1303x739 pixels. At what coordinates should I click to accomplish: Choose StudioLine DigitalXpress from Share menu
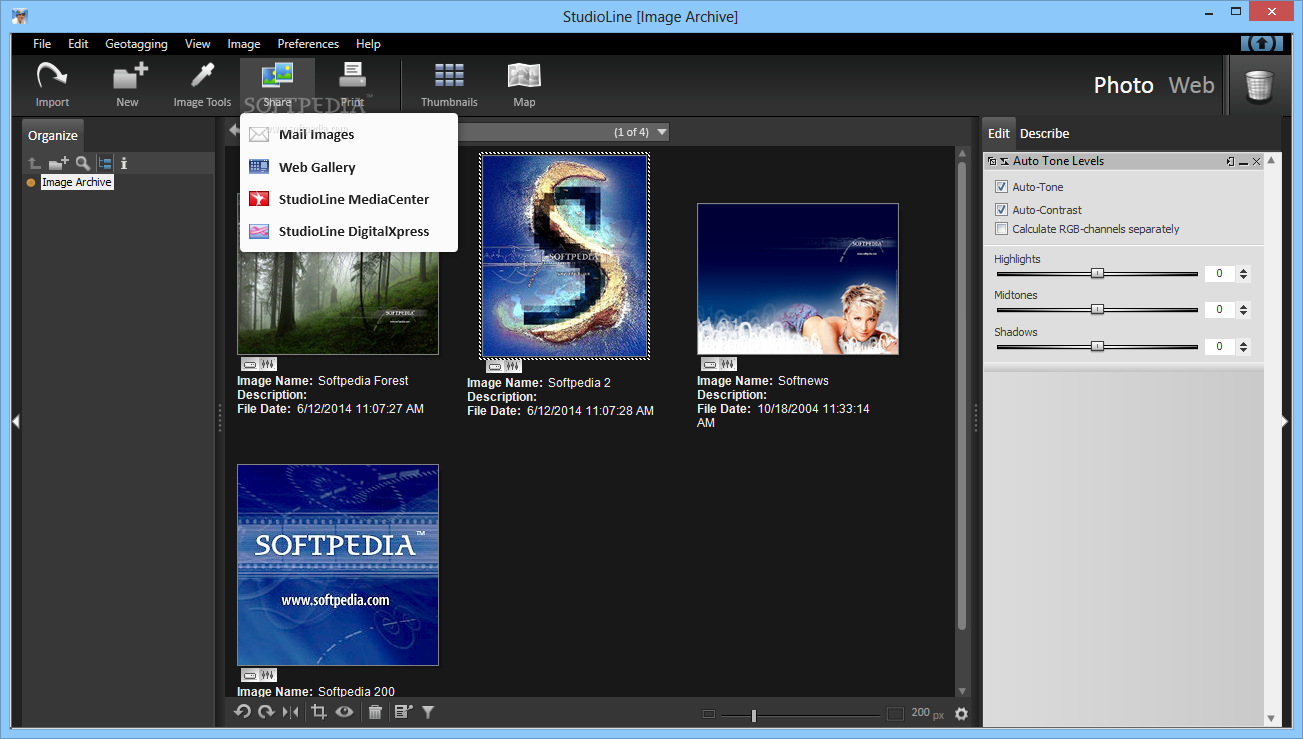pyautogui.click(x=348, y=231)
